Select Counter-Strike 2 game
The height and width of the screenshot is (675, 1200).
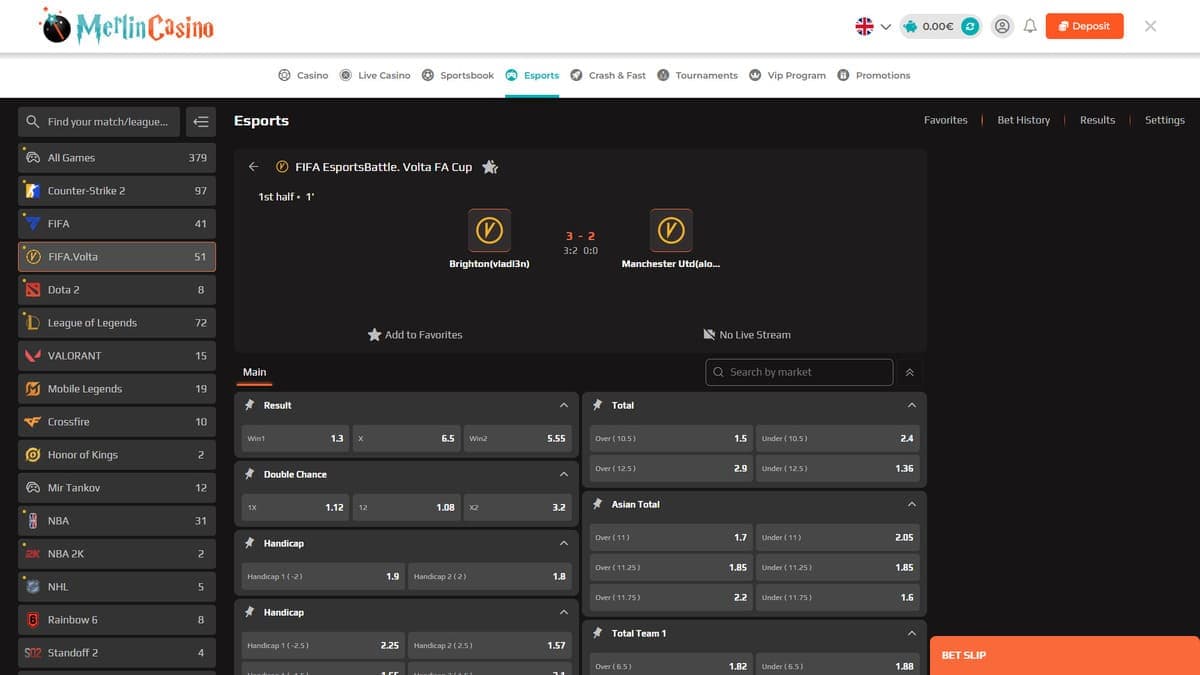116,190
